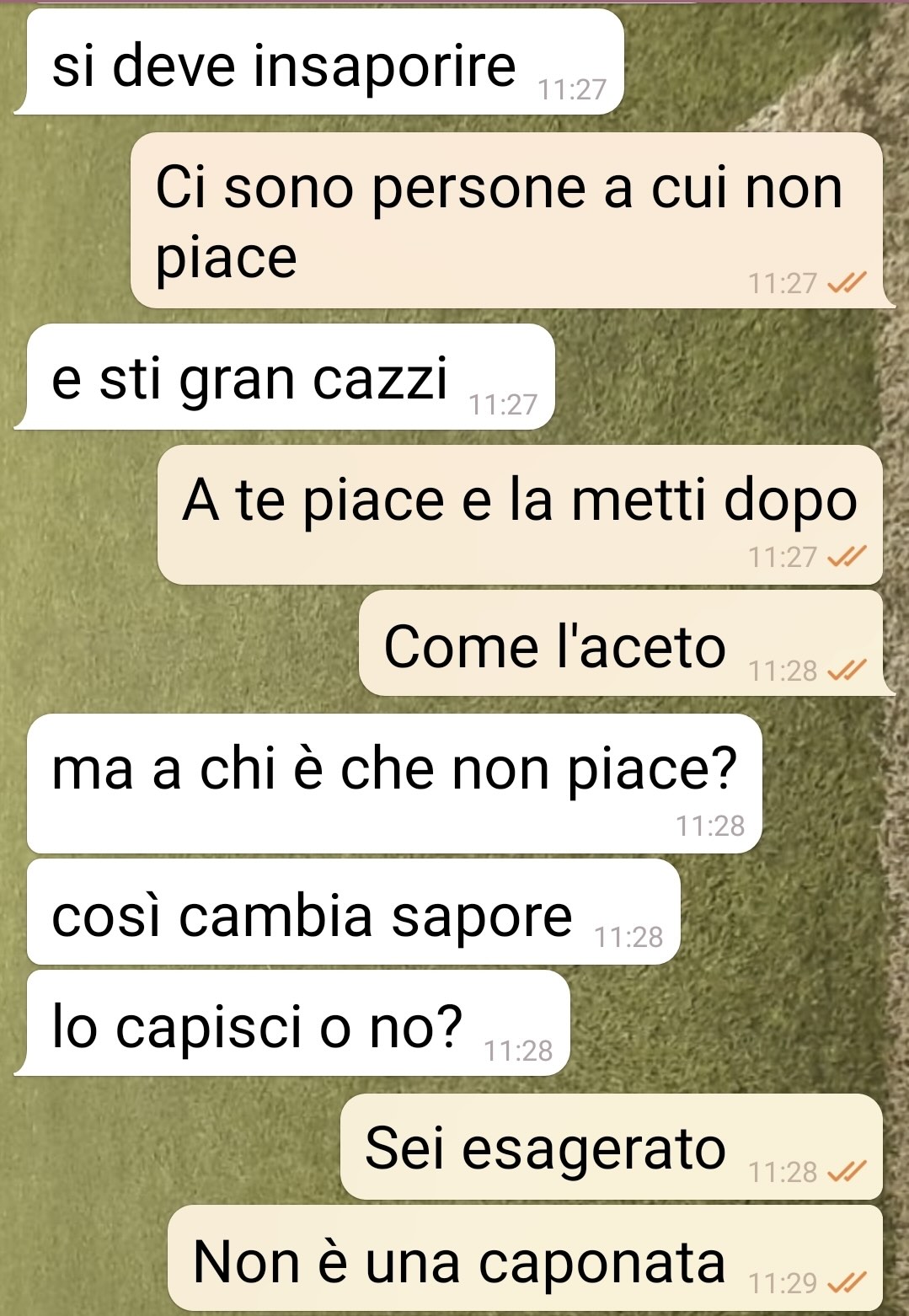Tap the read ticks next to 'Sei esagerato'
The height and width of the screenshot is (1316, 909).
tap(847, 1172)
